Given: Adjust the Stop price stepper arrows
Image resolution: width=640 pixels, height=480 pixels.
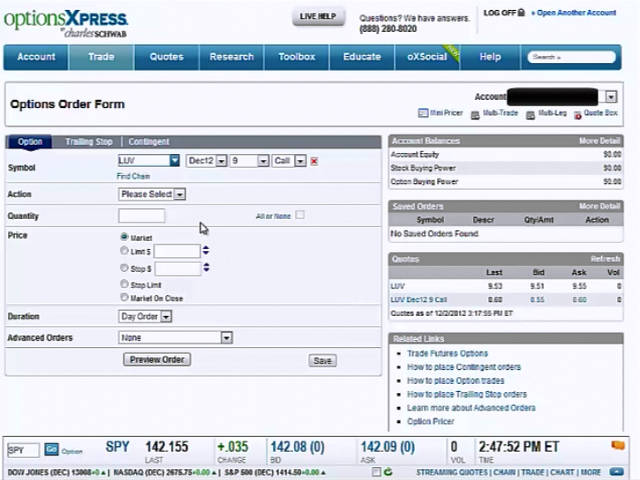Looking at the screenshot, I should [x=206, y=267].
